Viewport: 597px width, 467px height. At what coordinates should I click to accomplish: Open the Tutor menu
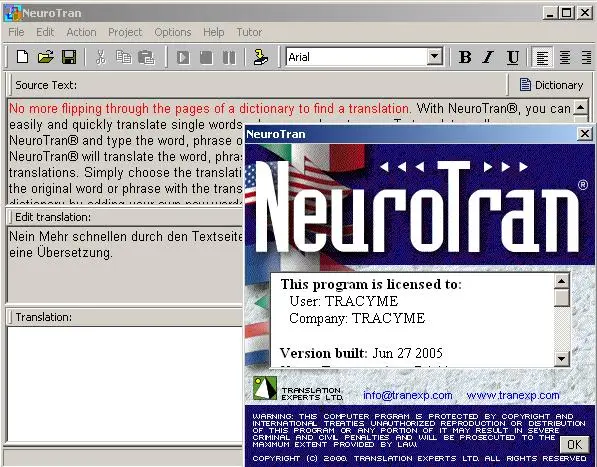[249, 32]
